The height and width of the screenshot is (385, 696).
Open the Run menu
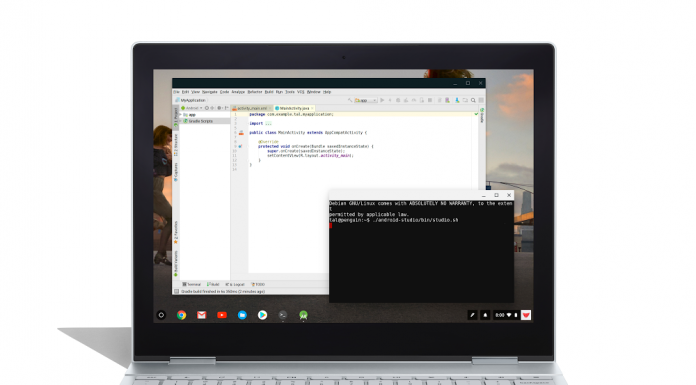[279, 92]
